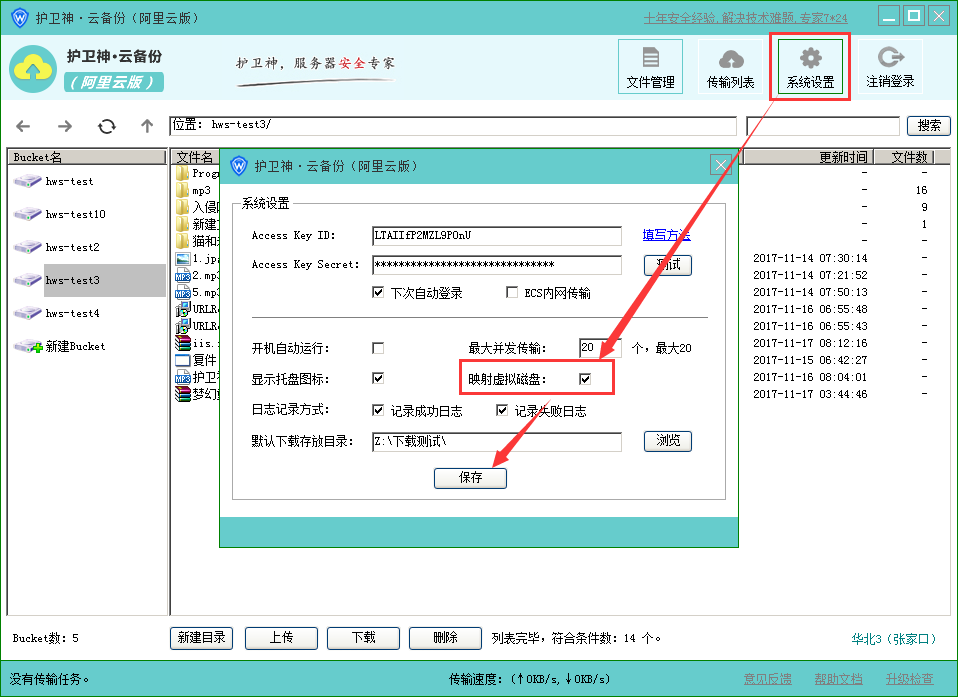This screenshot has height=697, width=958.
Task: Open the 填写方法 help link
Action: [x=666, y=235]
